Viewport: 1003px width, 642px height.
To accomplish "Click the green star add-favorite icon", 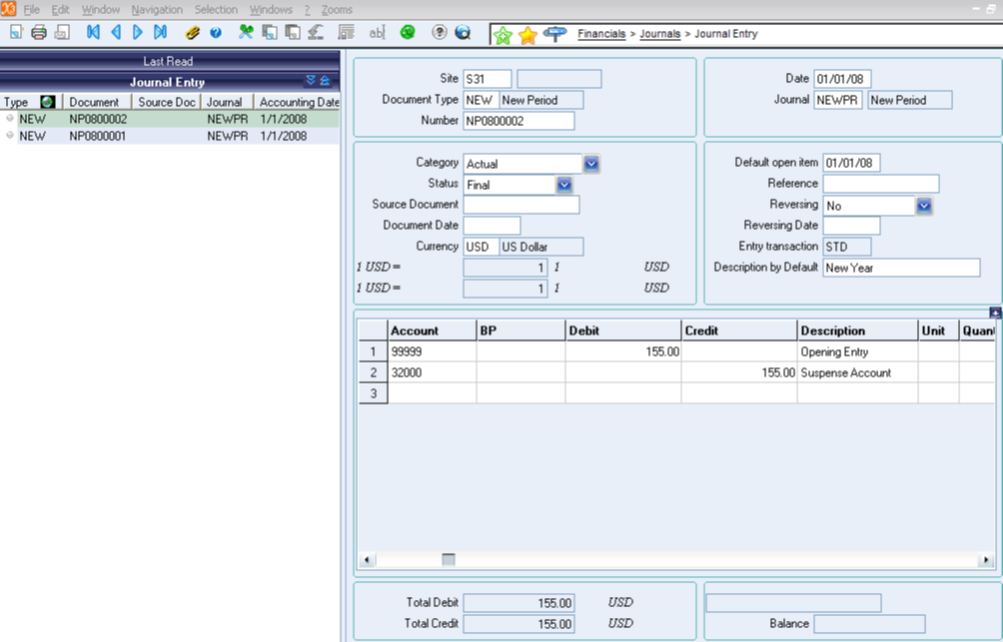I will (x=503, y=35).
